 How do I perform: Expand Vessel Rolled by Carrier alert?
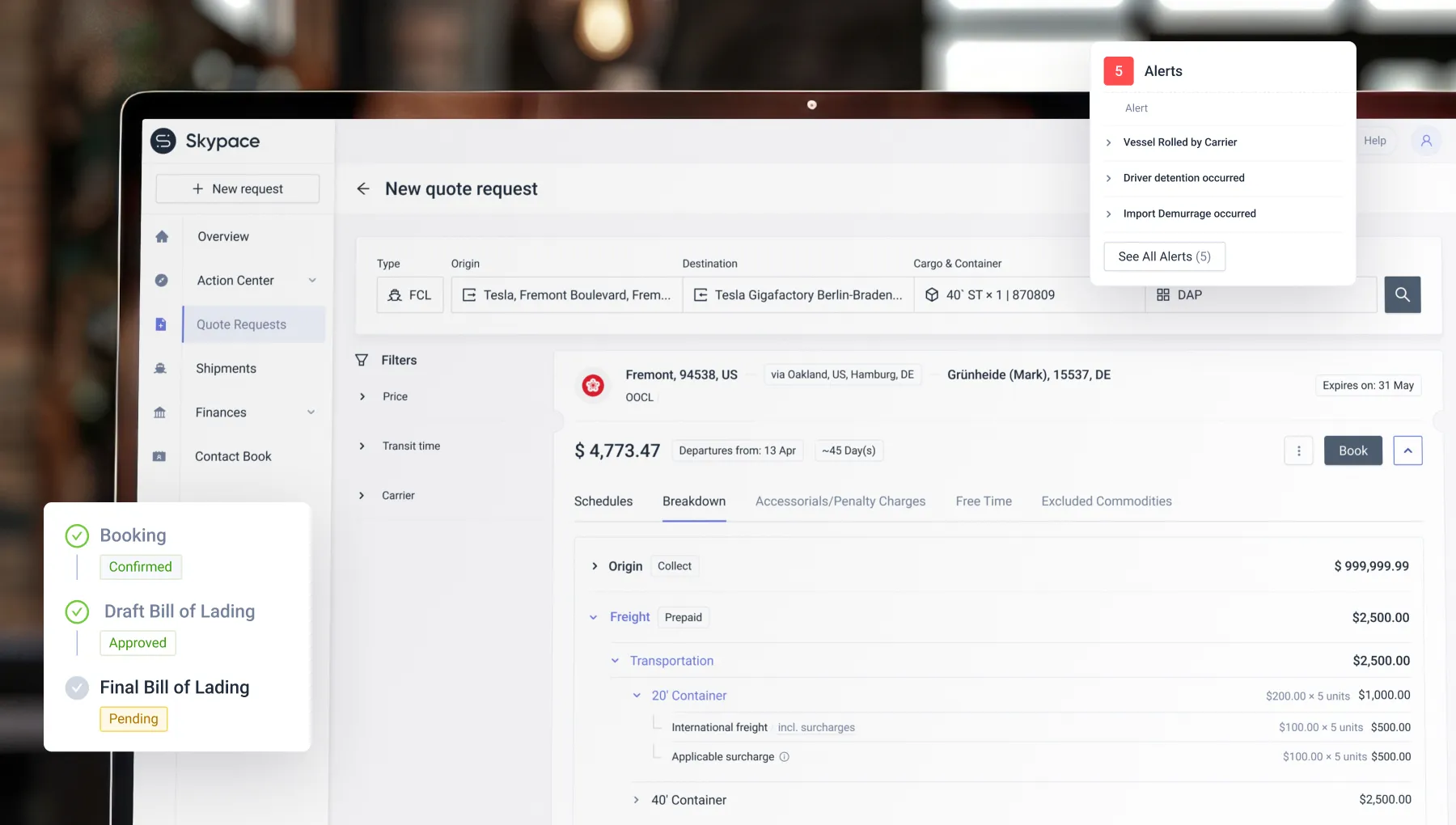tap(1108, 142)
